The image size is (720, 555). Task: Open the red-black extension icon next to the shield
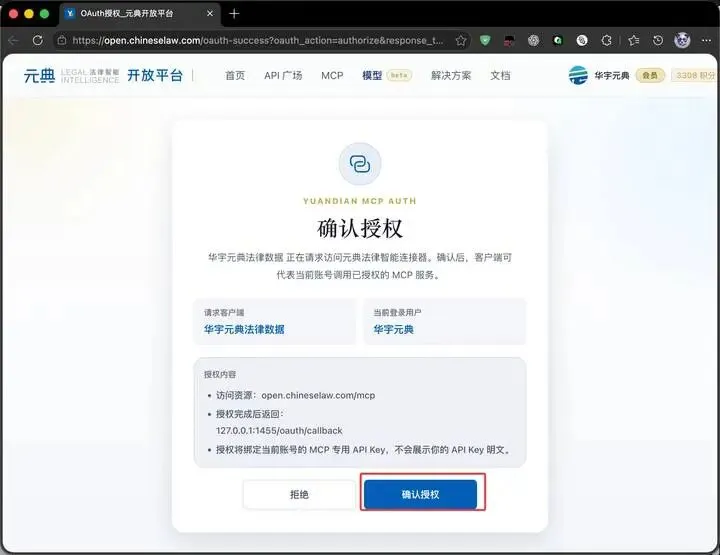click(509, 41)
